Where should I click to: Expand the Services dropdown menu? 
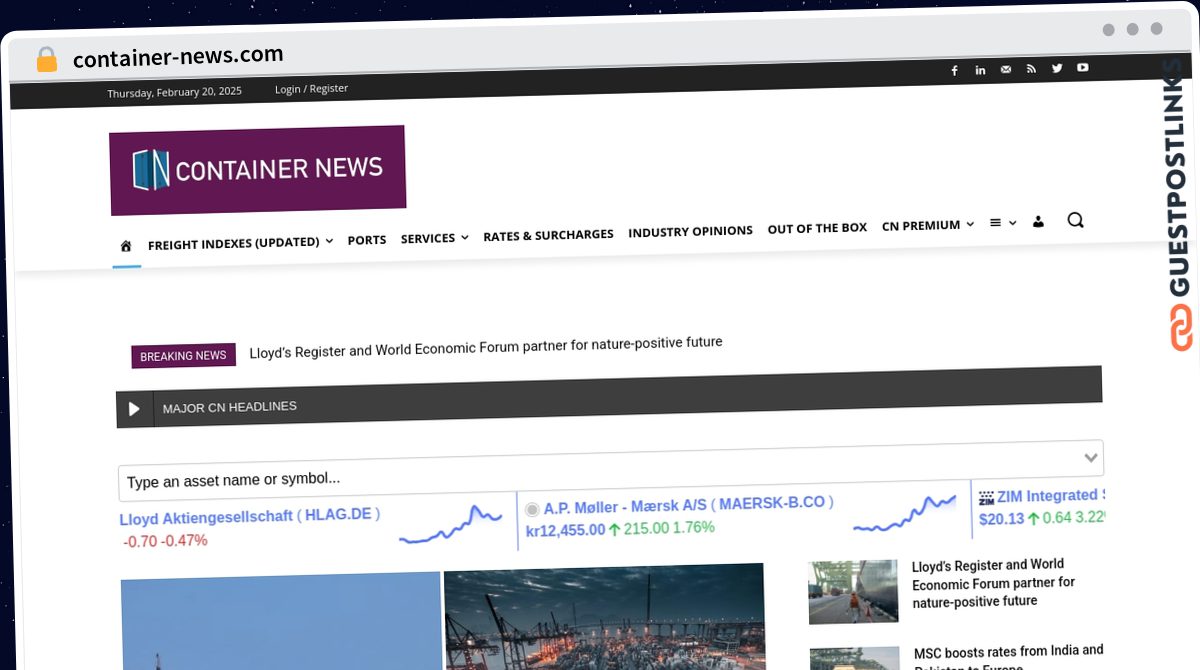click(434, 238)
